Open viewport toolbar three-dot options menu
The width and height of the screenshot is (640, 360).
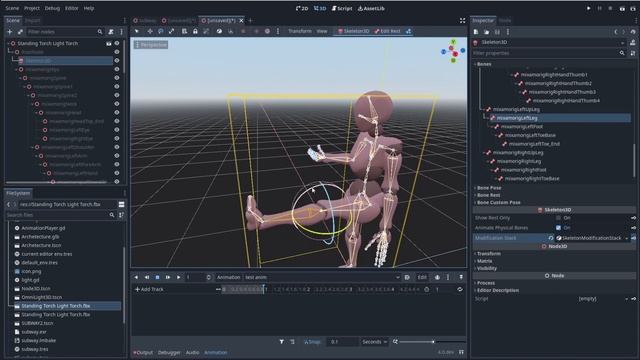[x=278, y=31]
